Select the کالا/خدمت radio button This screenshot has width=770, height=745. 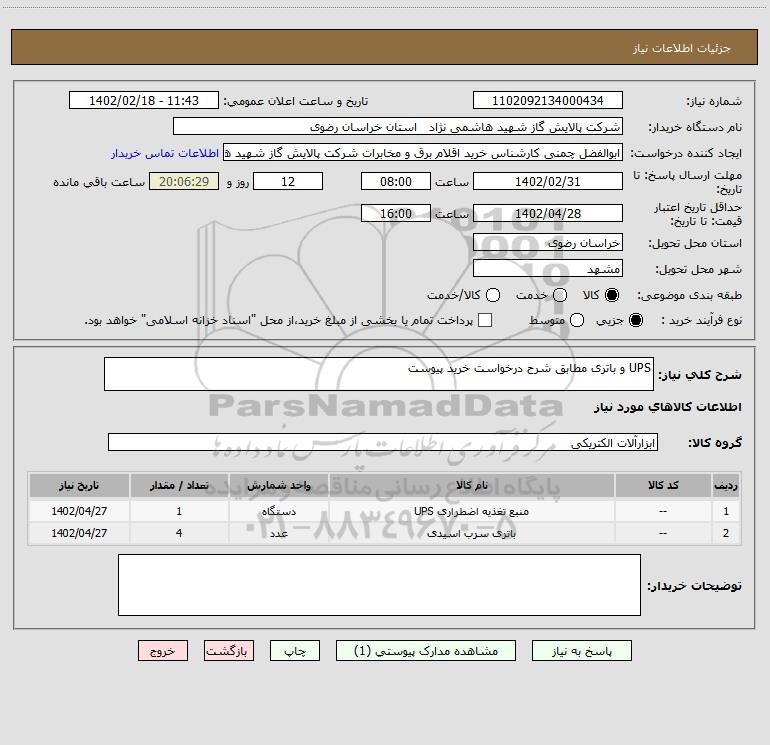(x=493, y=295)
